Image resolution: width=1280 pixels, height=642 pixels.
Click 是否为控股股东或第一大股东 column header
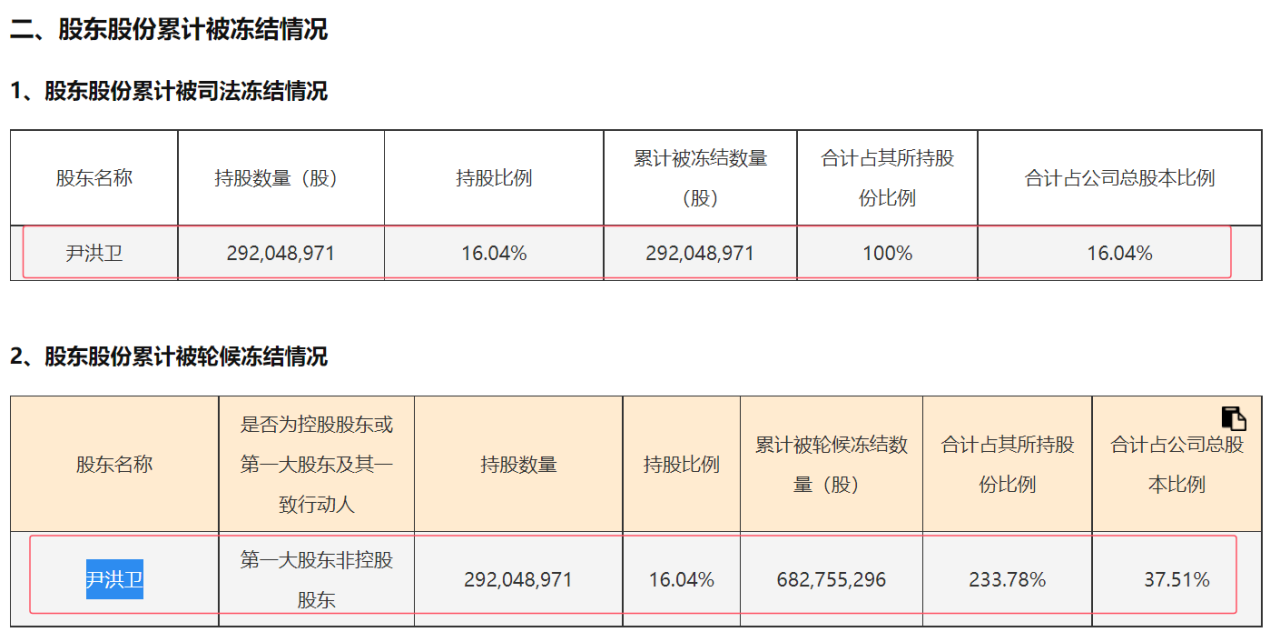pos(316,464)
